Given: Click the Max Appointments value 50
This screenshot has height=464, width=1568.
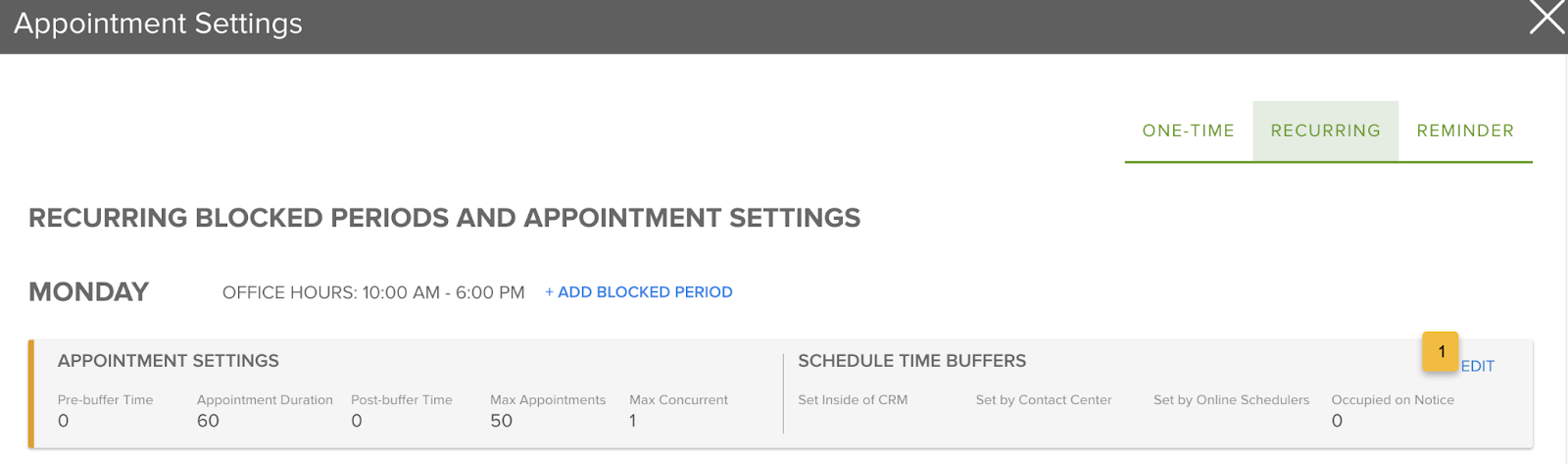Looking at the screenshot, I should (501, 421).
